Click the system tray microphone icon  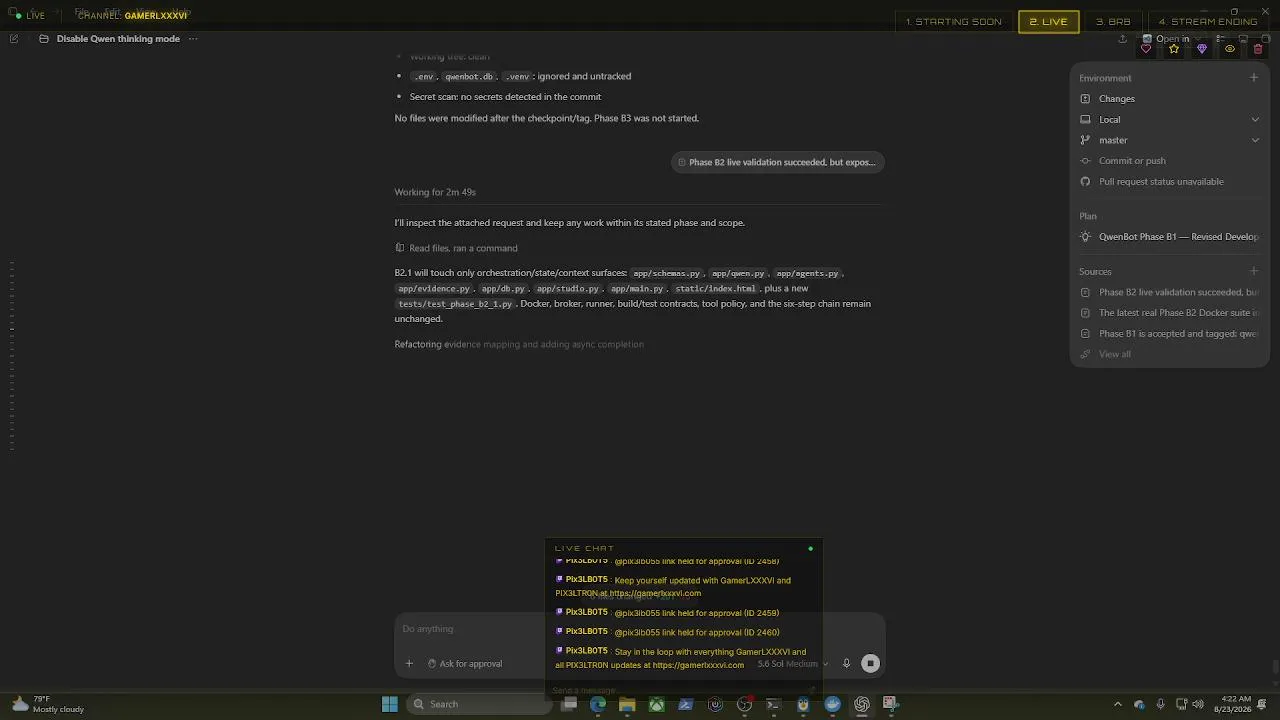point(1160,704)
